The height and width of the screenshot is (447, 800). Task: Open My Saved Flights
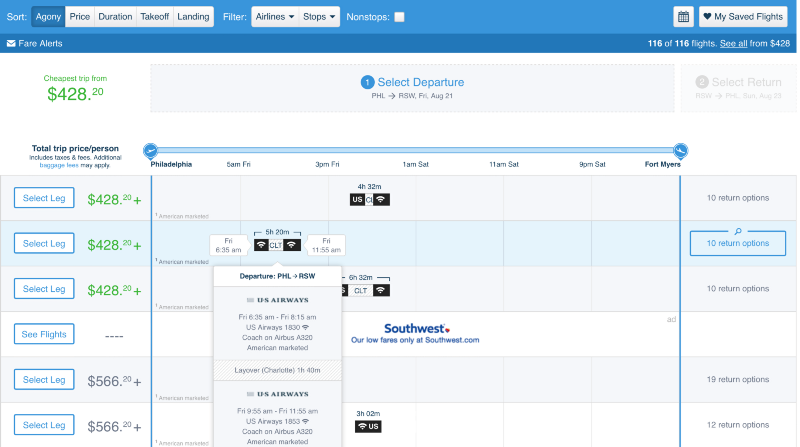[743, 17]
